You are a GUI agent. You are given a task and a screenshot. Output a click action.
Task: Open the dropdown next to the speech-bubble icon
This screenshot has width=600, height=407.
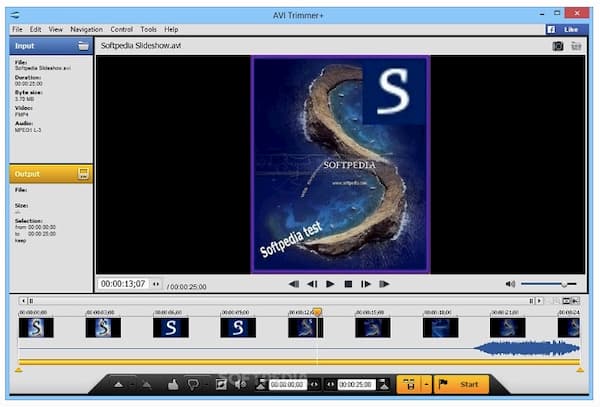tap(205, 384)
